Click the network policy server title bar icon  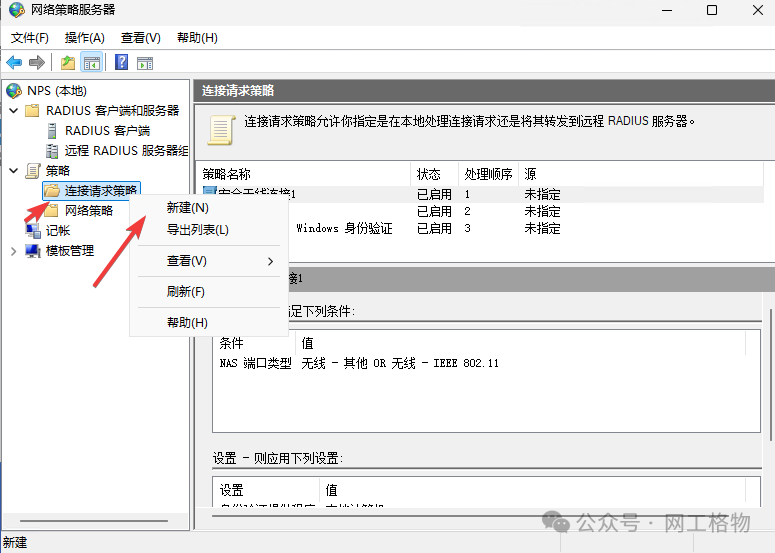17,10
